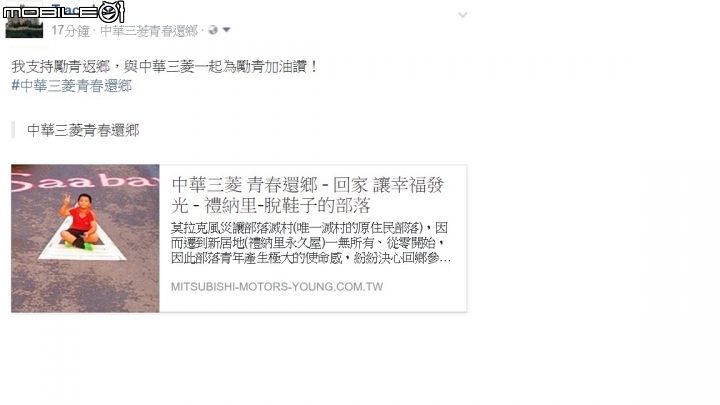The width and height of the screenshot is (720, 405).
Task: Open the 17分鐘 post timestamp
Action: pos(70,31)
